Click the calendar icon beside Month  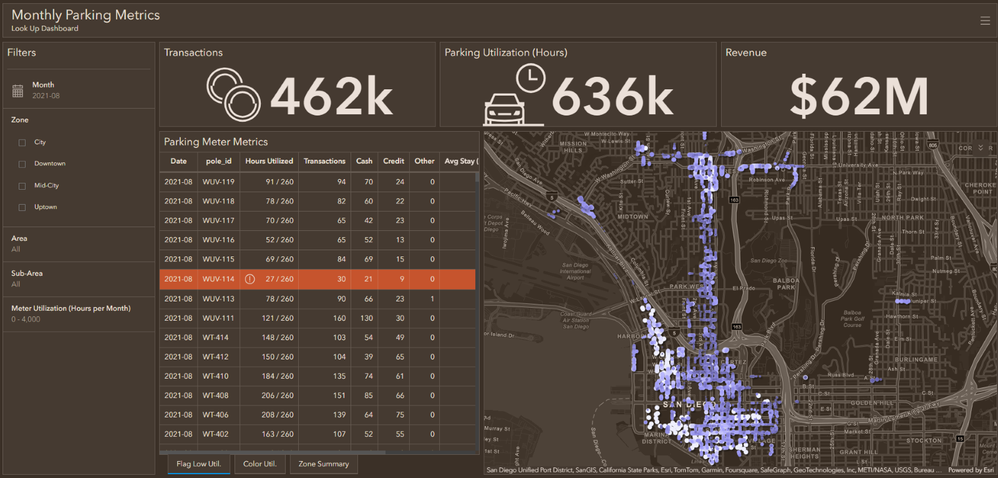point(18,91)
